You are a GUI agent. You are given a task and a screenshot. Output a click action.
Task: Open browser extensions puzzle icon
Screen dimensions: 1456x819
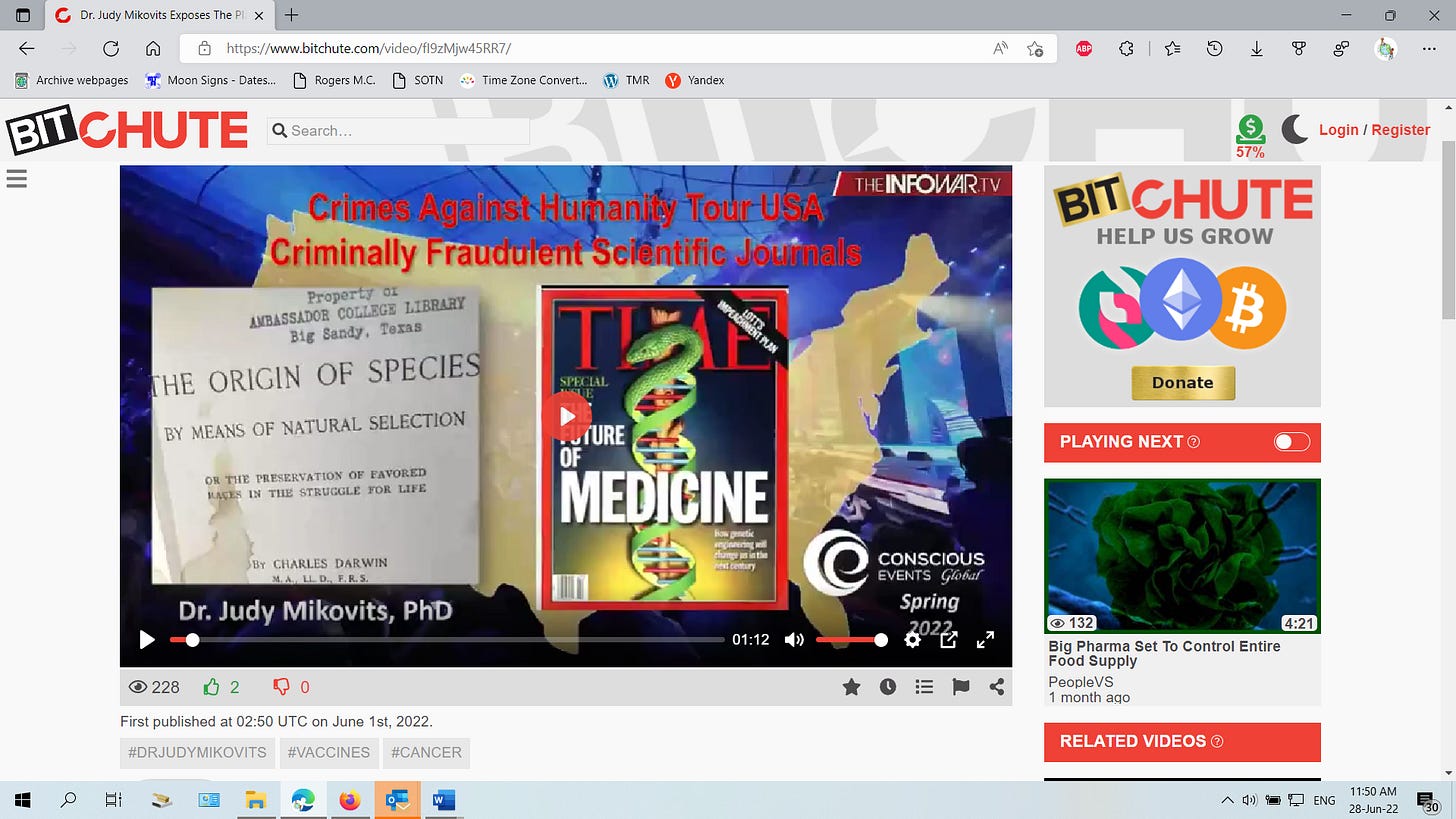point(1126,48)
